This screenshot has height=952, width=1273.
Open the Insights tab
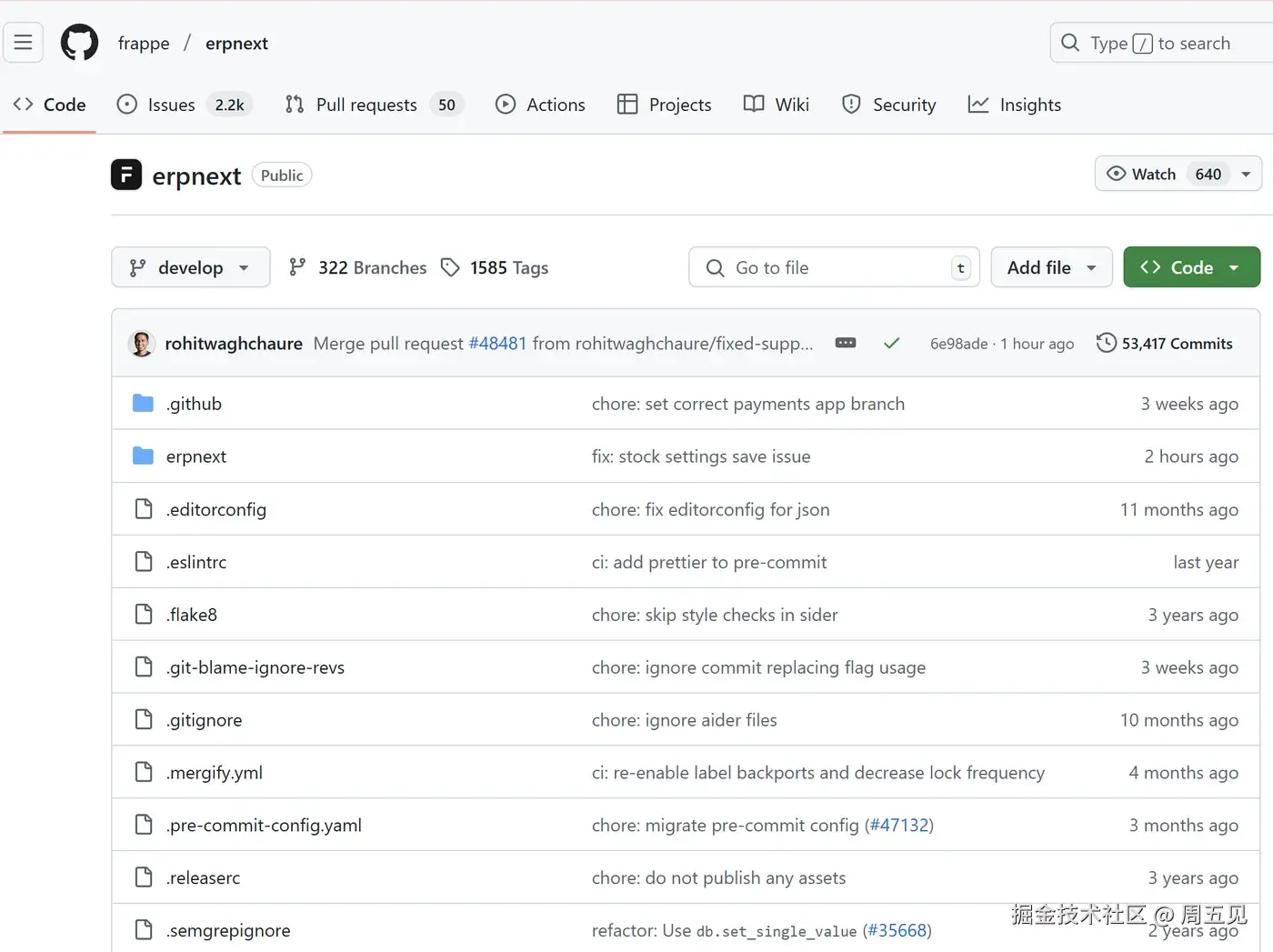1015,105
